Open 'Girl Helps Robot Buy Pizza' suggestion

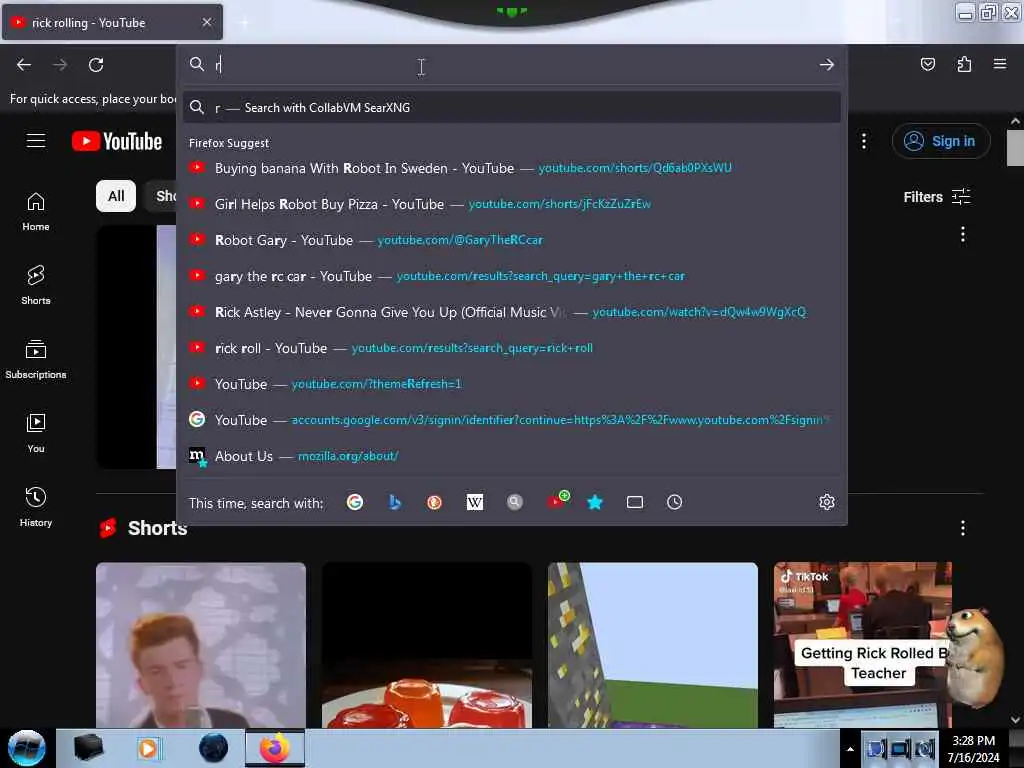click(x=512, y=204)
